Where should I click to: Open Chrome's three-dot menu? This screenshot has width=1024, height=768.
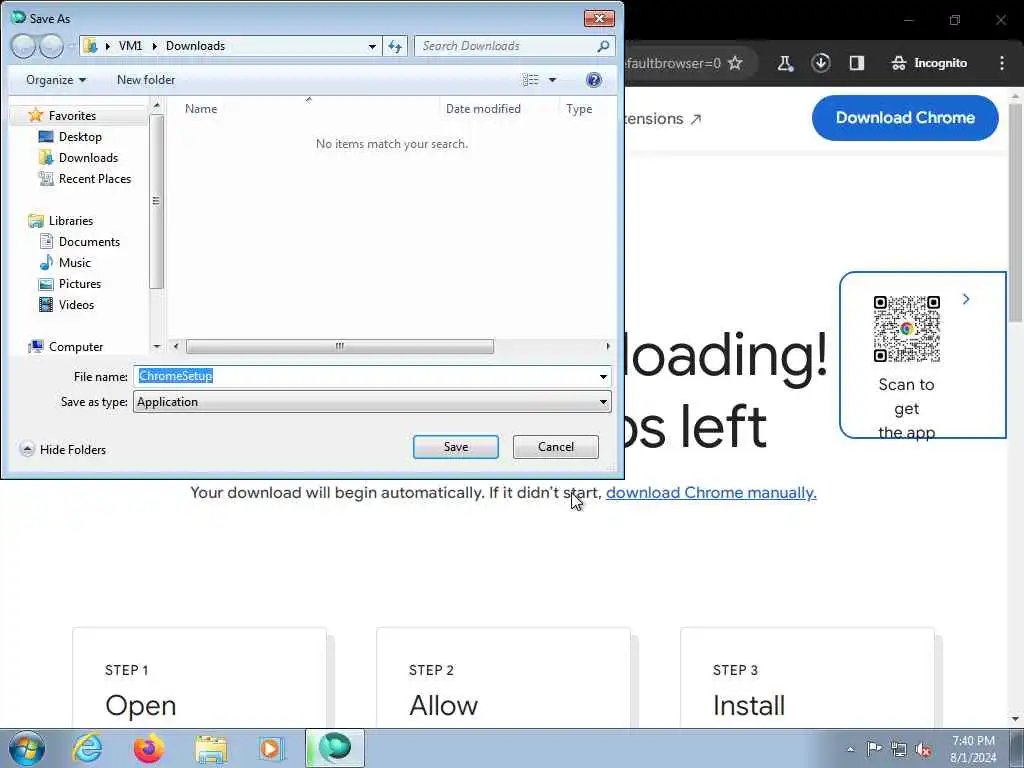point(1002,63)
